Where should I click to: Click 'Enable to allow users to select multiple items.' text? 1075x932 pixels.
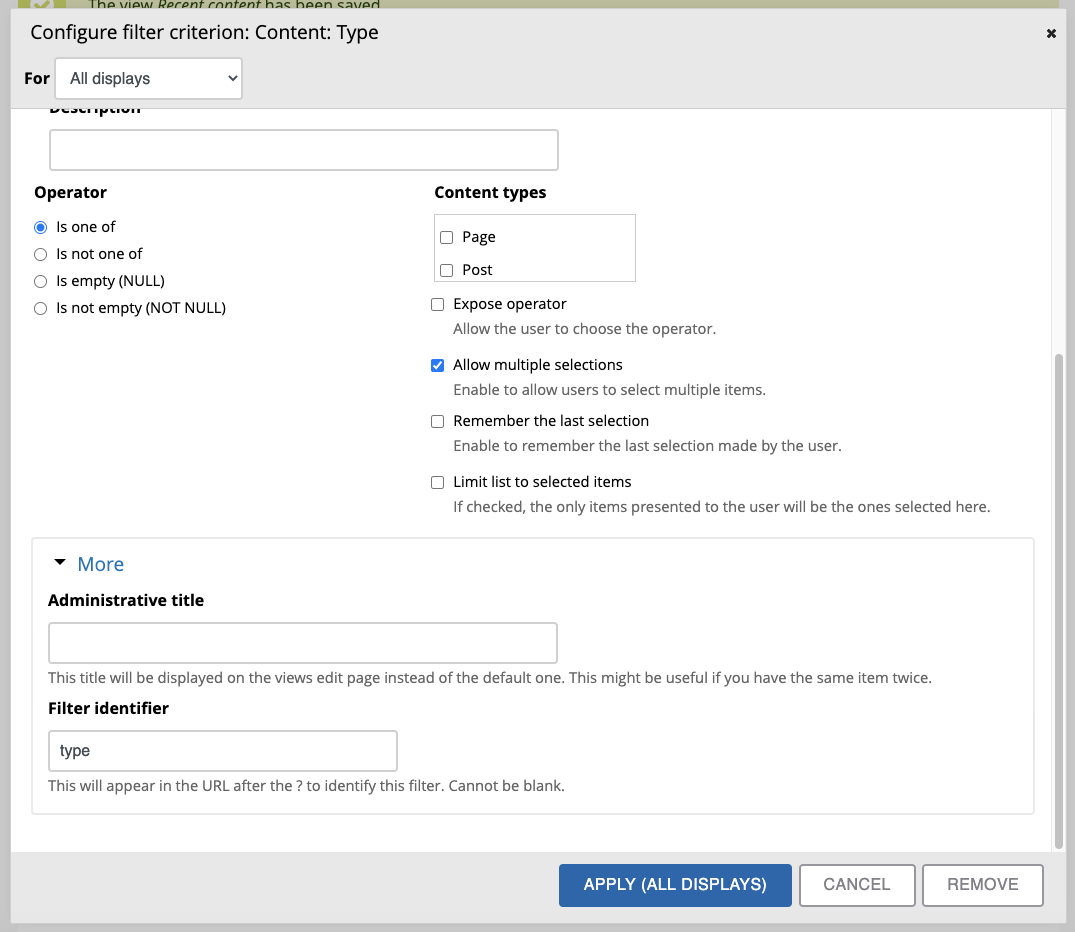[609, 390]
